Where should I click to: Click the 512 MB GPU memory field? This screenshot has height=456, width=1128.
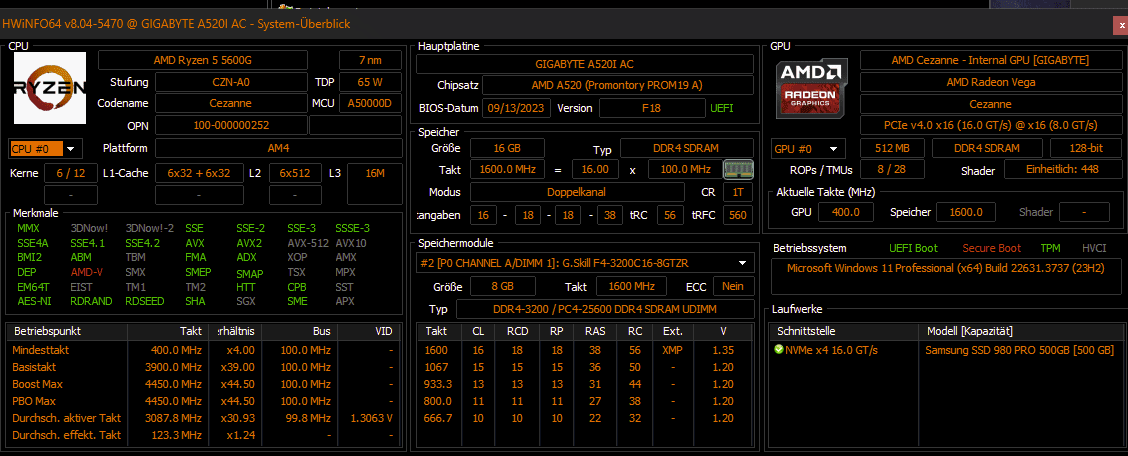[892, 149]
